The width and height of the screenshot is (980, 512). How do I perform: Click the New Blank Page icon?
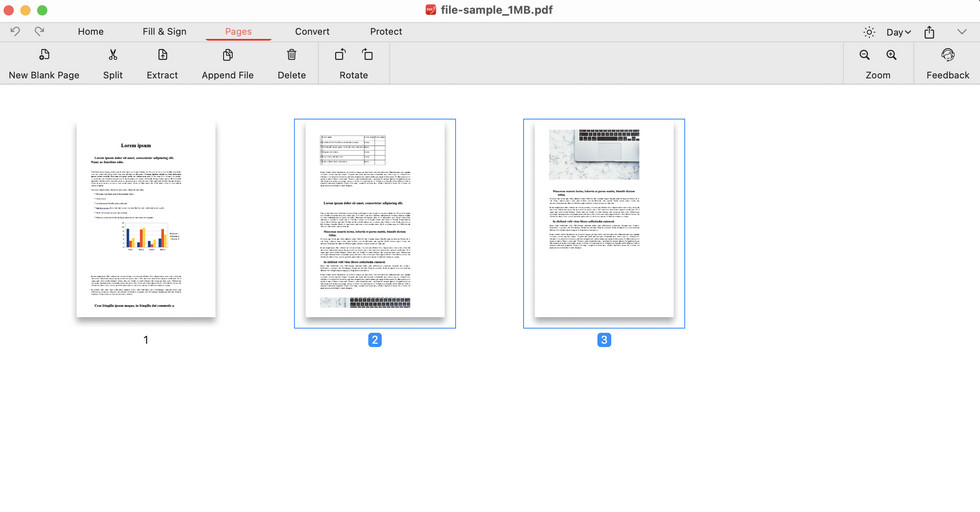pos(44,55)
